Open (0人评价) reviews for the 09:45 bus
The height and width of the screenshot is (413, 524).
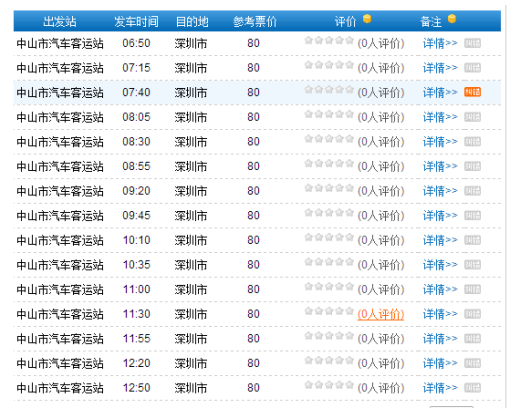pos(381,216)
